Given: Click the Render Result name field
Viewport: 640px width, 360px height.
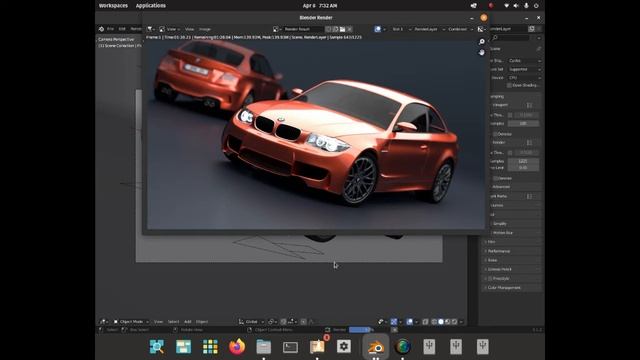Looking at the screenshot, I should (303, 29).
